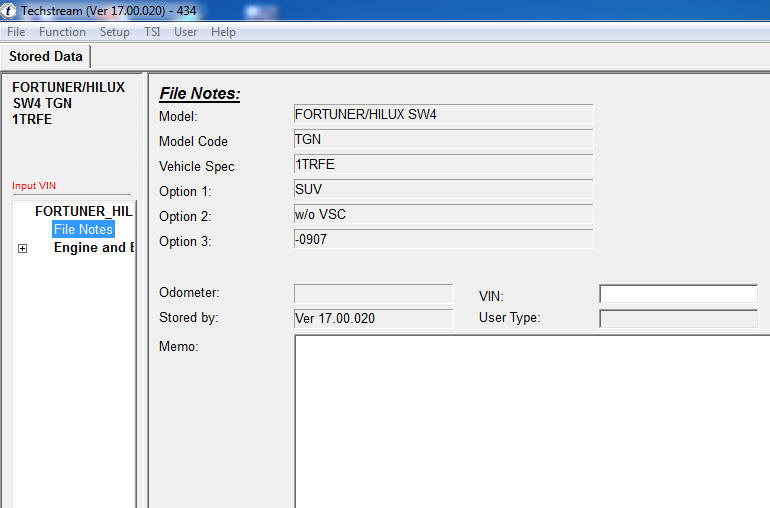Click the Model field showing FORTUNER/HILUX SW4
The width and height of the screenshot is (770, 508).
coord(443,114)
